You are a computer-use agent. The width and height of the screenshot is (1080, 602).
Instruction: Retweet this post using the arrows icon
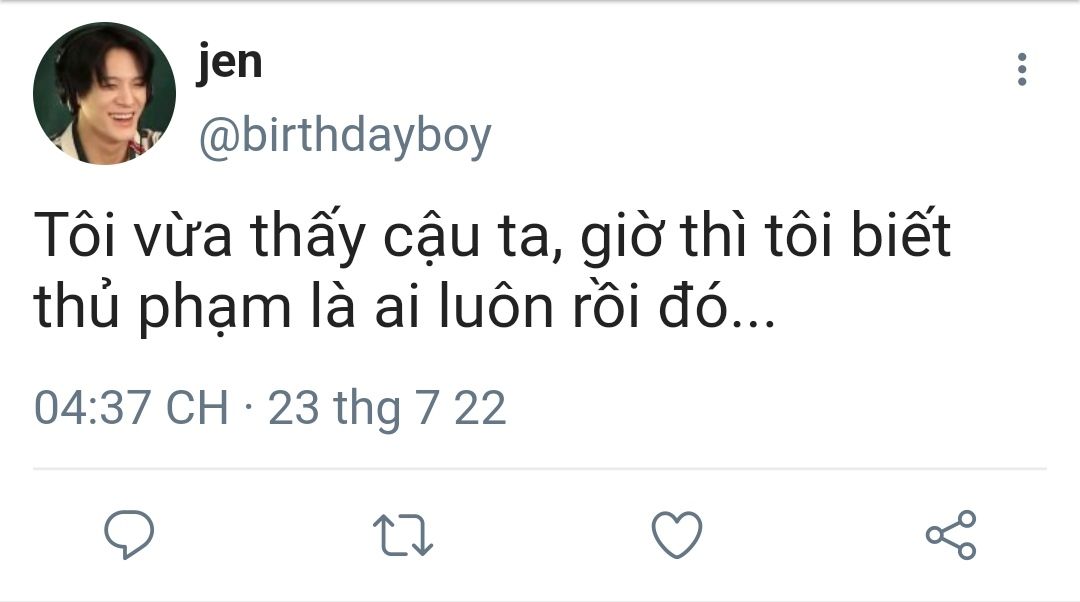[403, 535]
